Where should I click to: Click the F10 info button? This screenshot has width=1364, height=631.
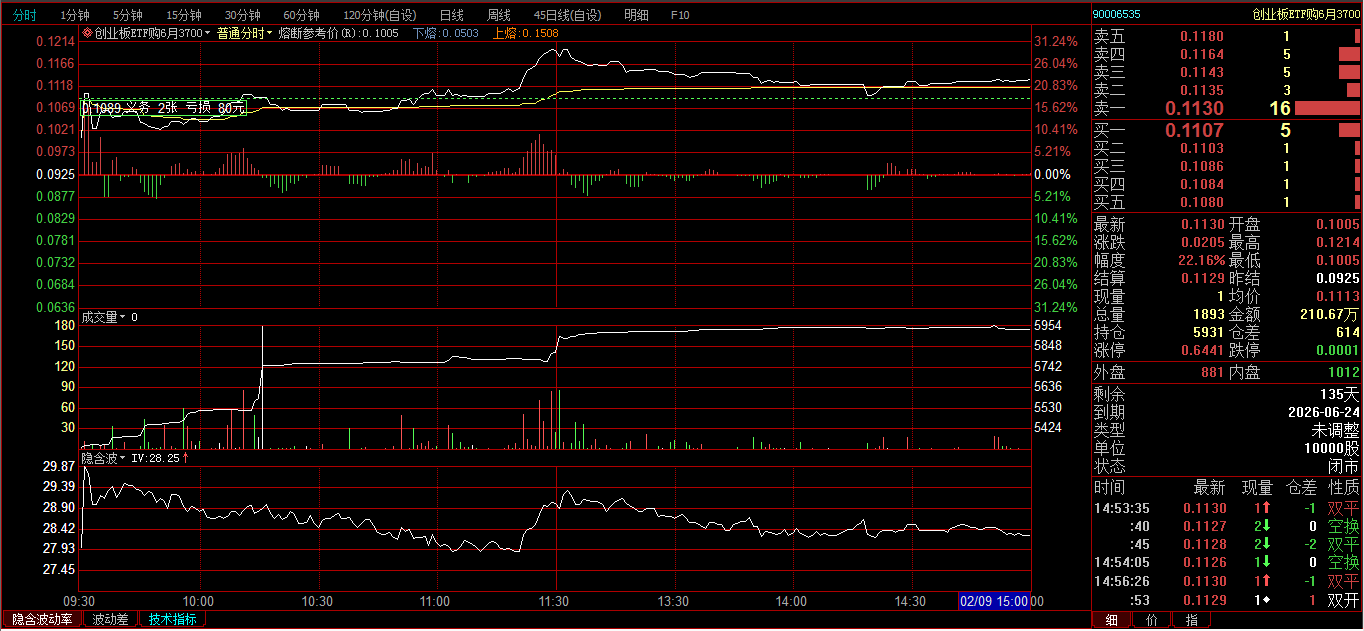(x=680, y=15)
